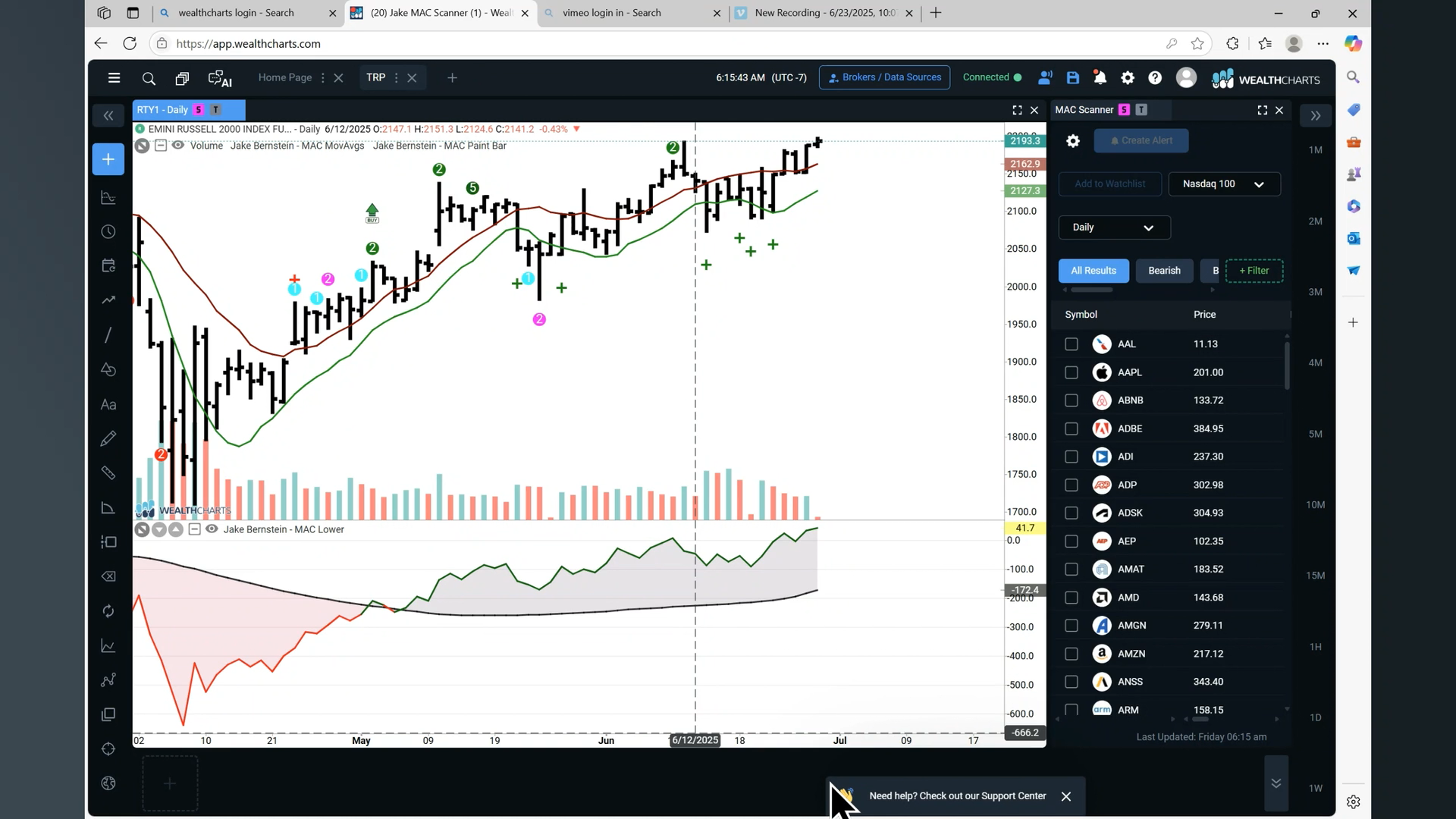Collapse the left sidebar double chevron
This screenshot has width=1456, height=819.
coord(108,115)
